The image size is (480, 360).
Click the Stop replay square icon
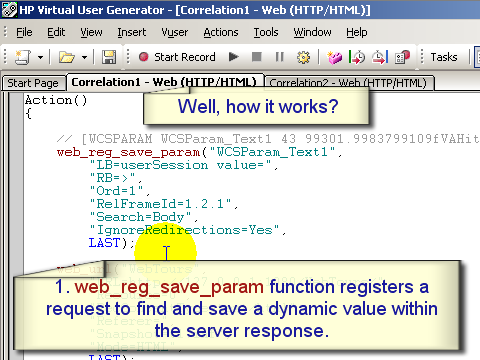point(256,57)
